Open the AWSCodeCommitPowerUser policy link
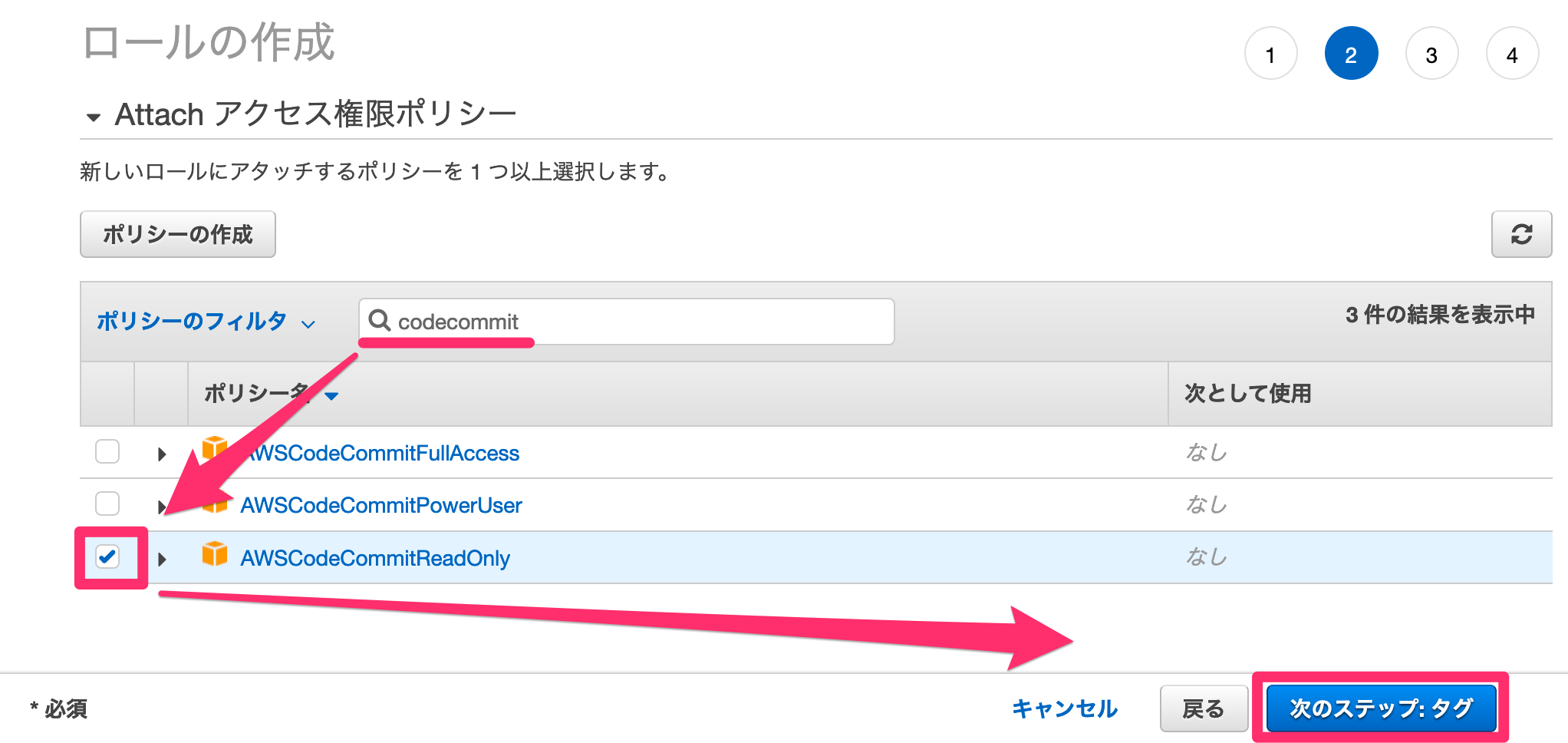The width and height of the screenshot is (1568, 743). pyautogui.click(x=381, y=505)
